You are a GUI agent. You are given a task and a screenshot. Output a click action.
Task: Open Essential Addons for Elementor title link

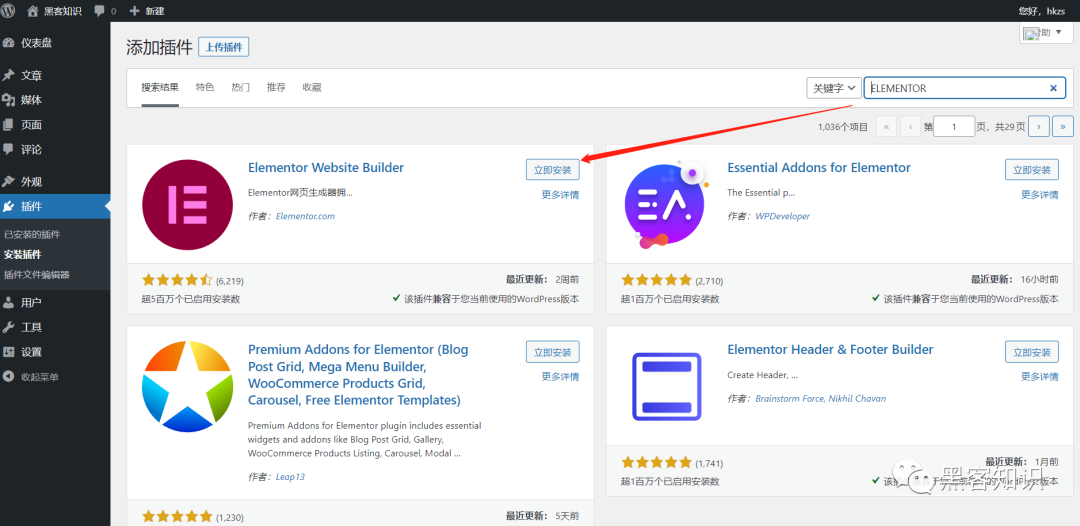tap(819, 167)
